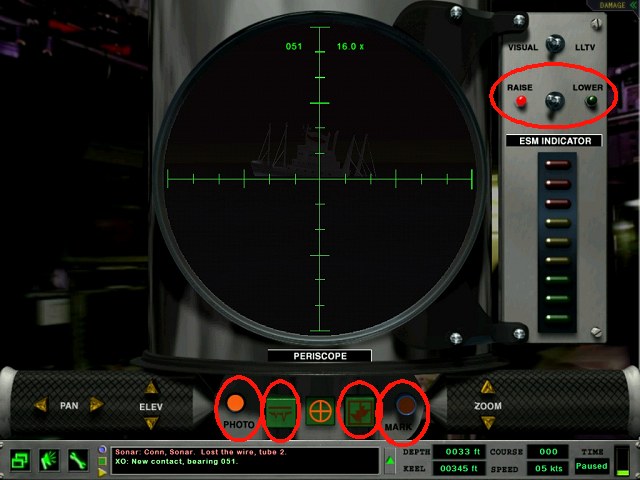Pan periscope left with left arrow
Screen dimensions: 640x480
tap(41, 405)
